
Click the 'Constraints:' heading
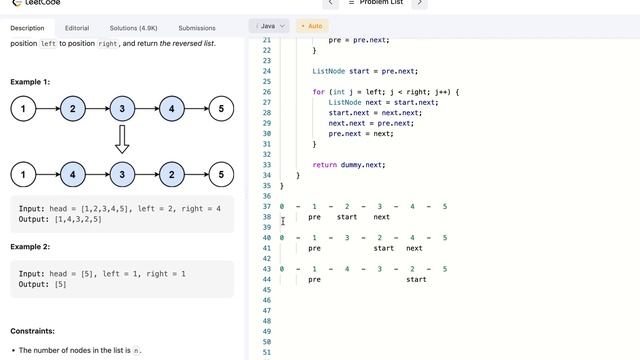pos(32,331)
